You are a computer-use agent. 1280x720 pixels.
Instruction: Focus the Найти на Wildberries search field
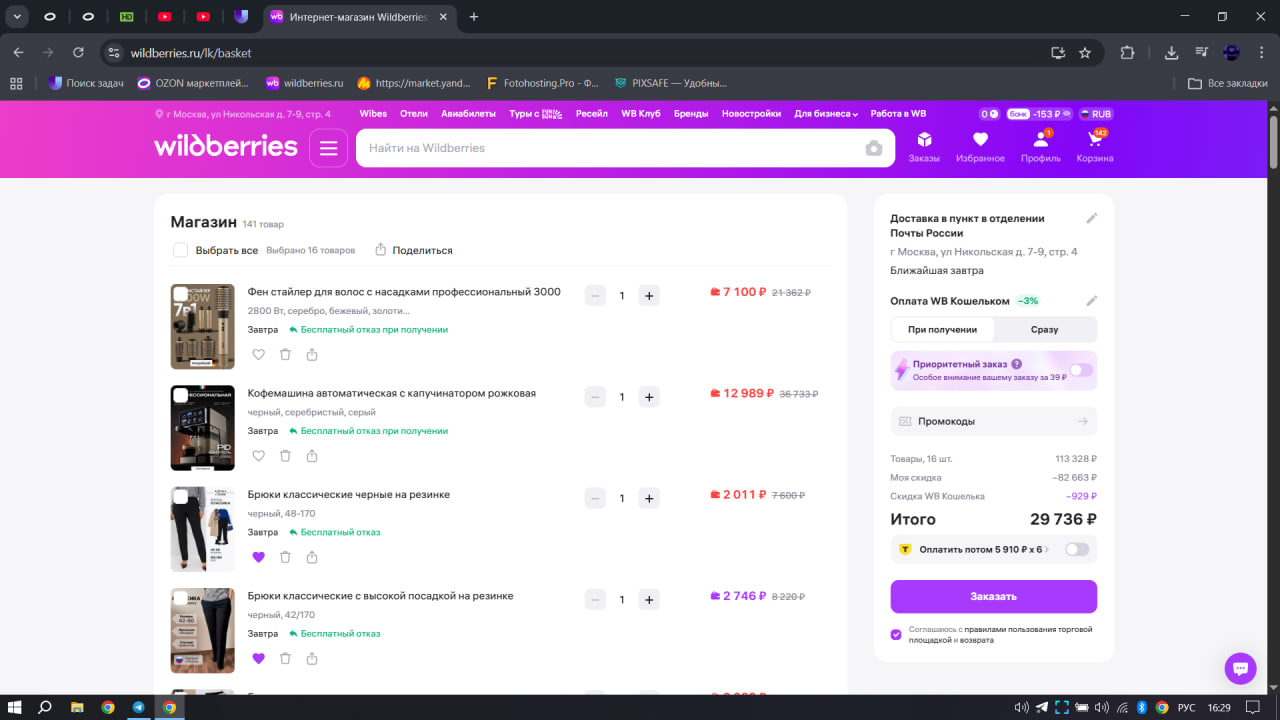point(610,148)
